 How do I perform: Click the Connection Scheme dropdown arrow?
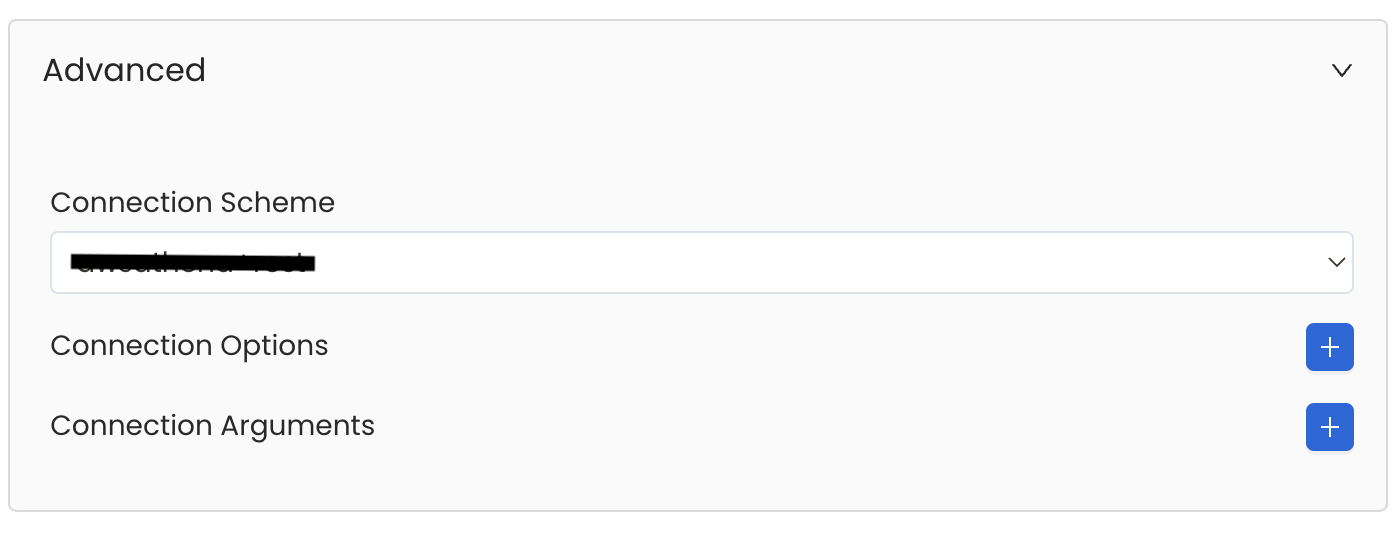coord(1336,262)
